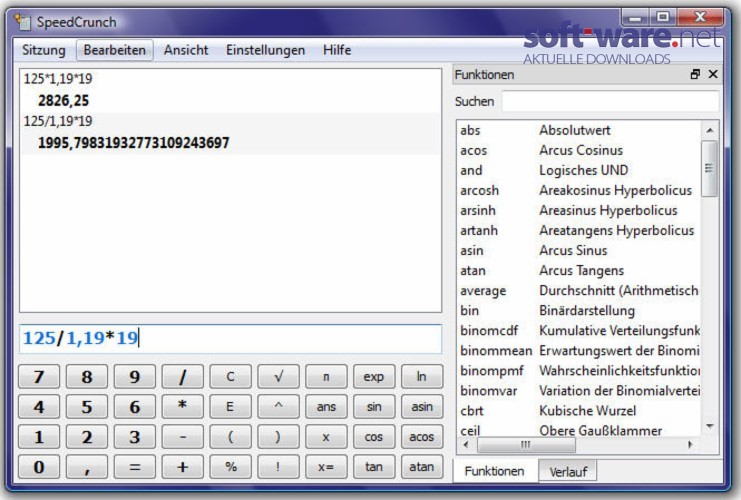Click the exp function key
741x500 pixels.
(374, 377)
